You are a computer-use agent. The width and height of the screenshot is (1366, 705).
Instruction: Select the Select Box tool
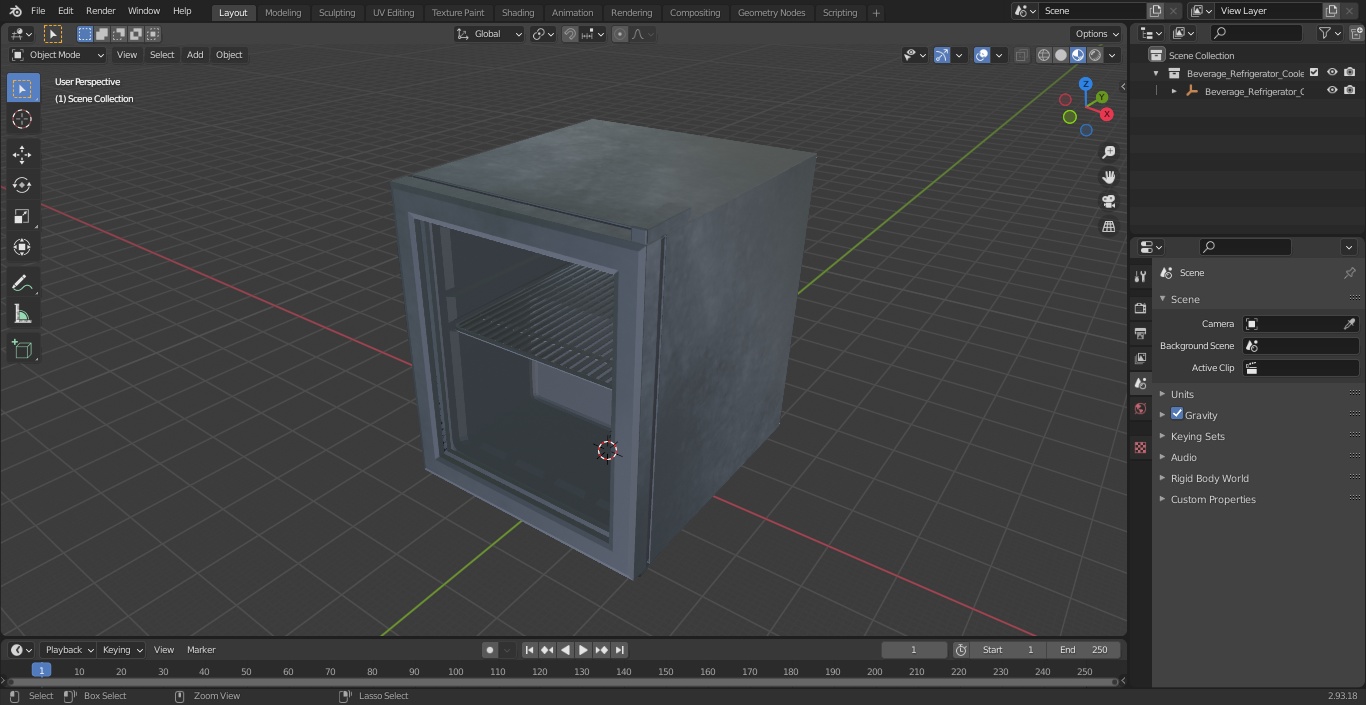pyautogui.click(x=22, y=89)
